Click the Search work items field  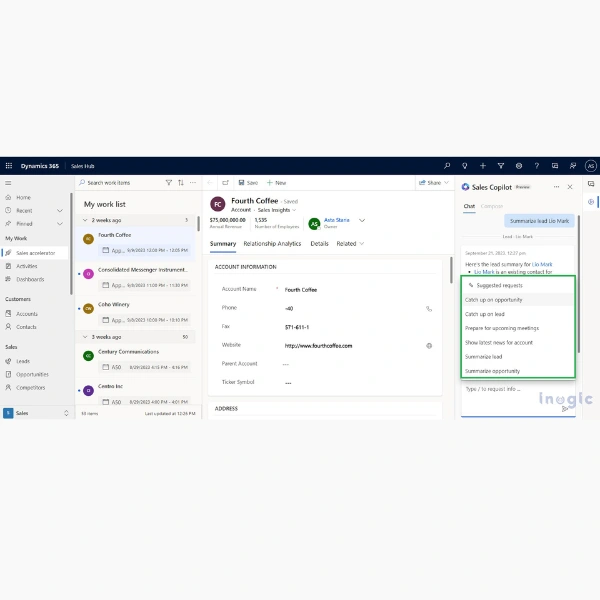pyautogui.click(x=119, y=183)
